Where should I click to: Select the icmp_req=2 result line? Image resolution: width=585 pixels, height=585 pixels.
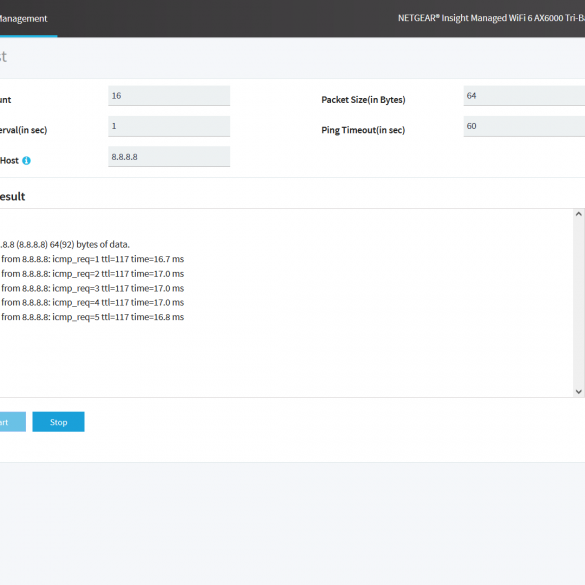click(92, 274)
